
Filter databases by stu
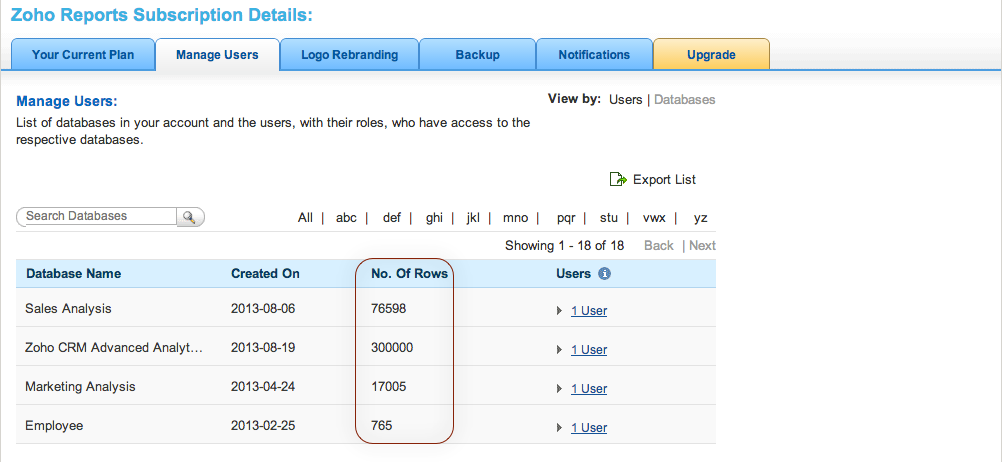[609, 218]
